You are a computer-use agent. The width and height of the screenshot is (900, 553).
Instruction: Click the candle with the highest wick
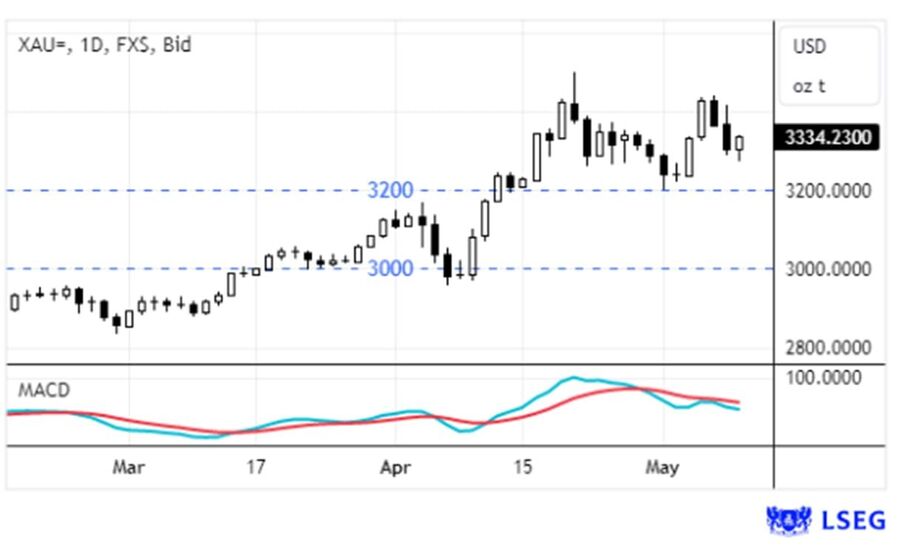tap(574, 108)
